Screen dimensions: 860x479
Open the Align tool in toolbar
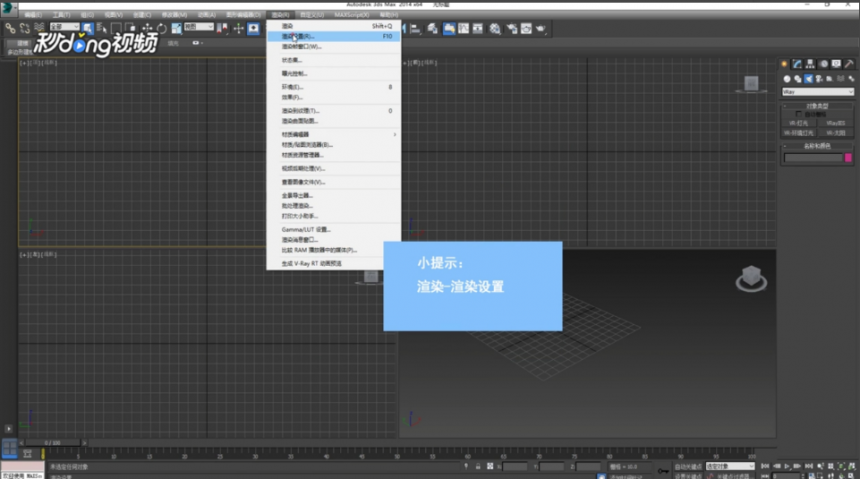(416, 29)
